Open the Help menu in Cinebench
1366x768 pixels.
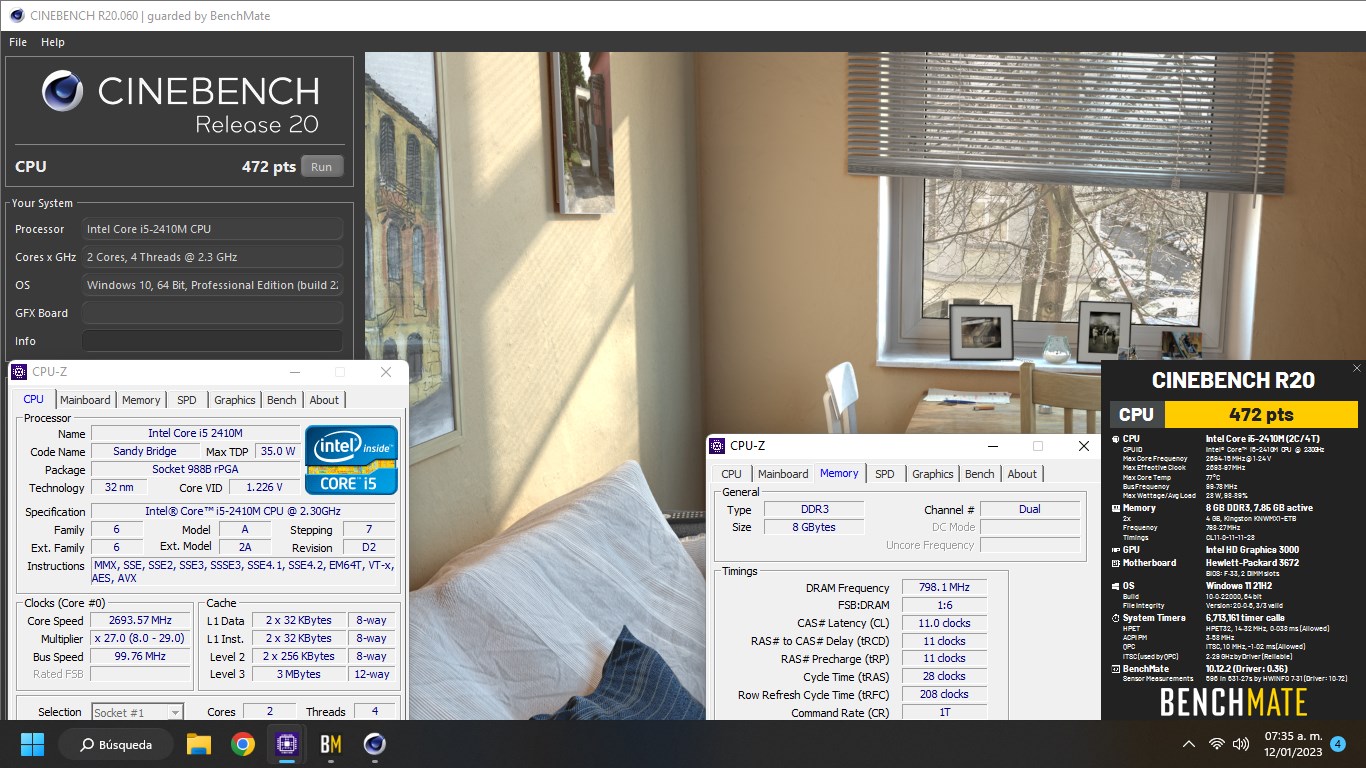click(x=53, y=42)
